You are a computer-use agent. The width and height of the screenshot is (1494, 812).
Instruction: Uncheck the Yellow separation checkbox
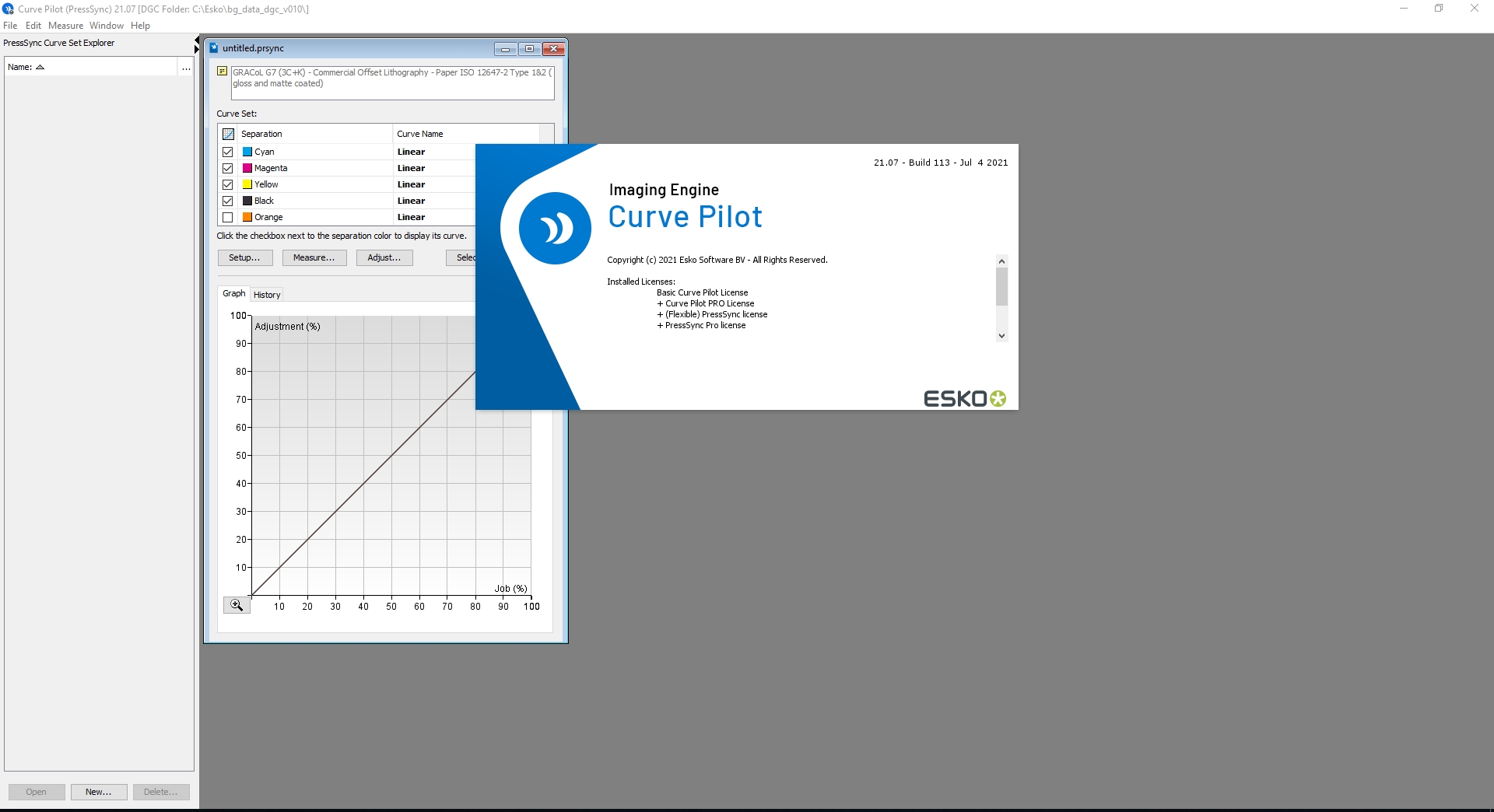[x=228, y=184]
